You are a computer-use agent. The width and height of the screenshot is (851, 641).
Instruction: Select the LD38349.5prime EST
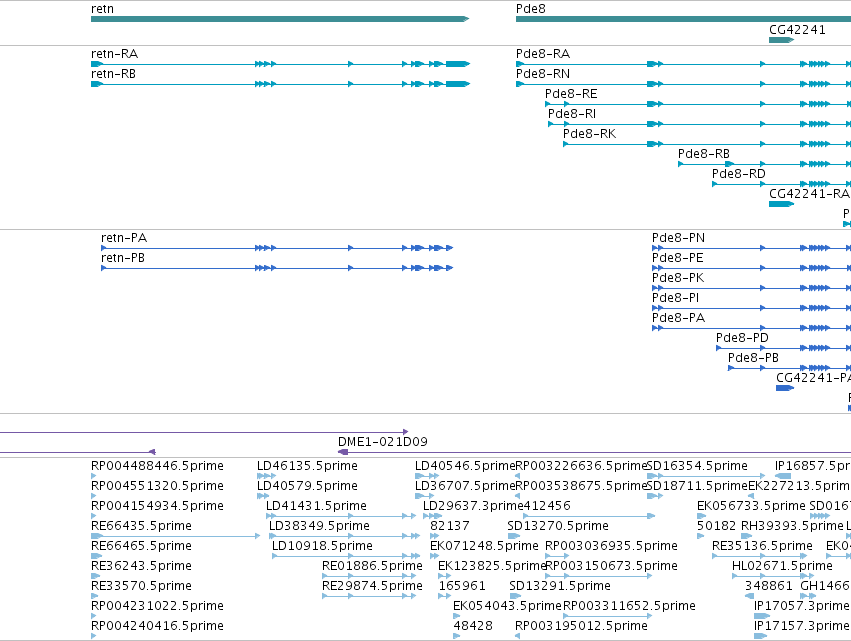345,536
